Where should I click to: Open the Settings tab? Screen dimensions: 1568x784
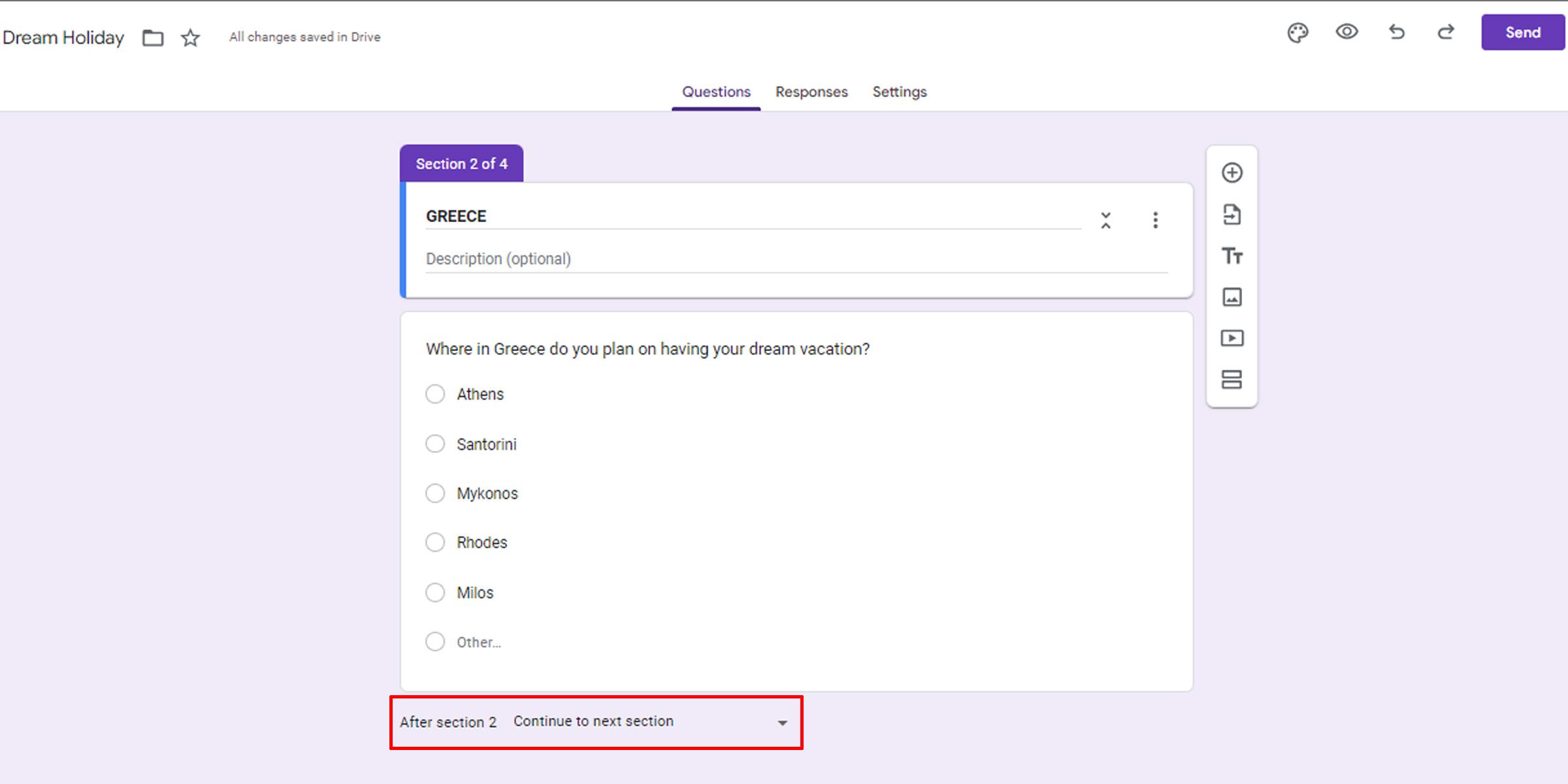899,92
